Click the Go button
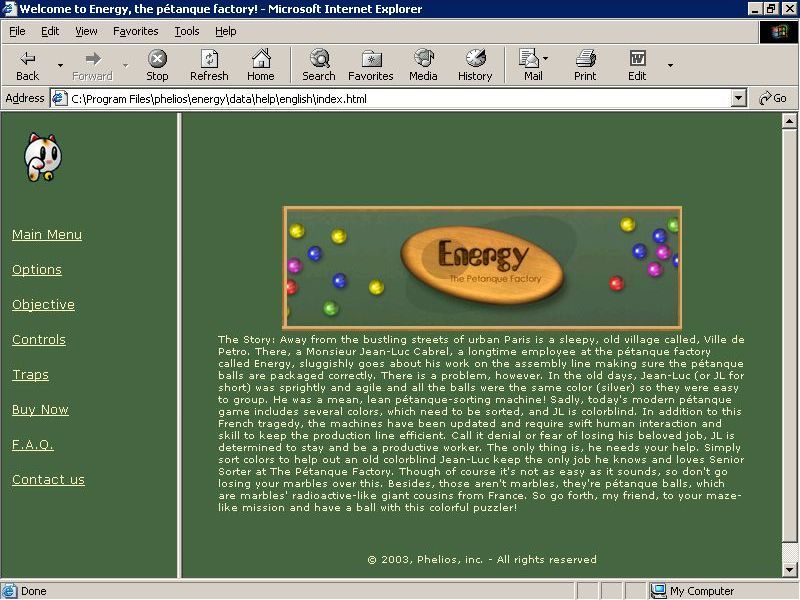Screen dimensions: 800x600 click(772, 98)
